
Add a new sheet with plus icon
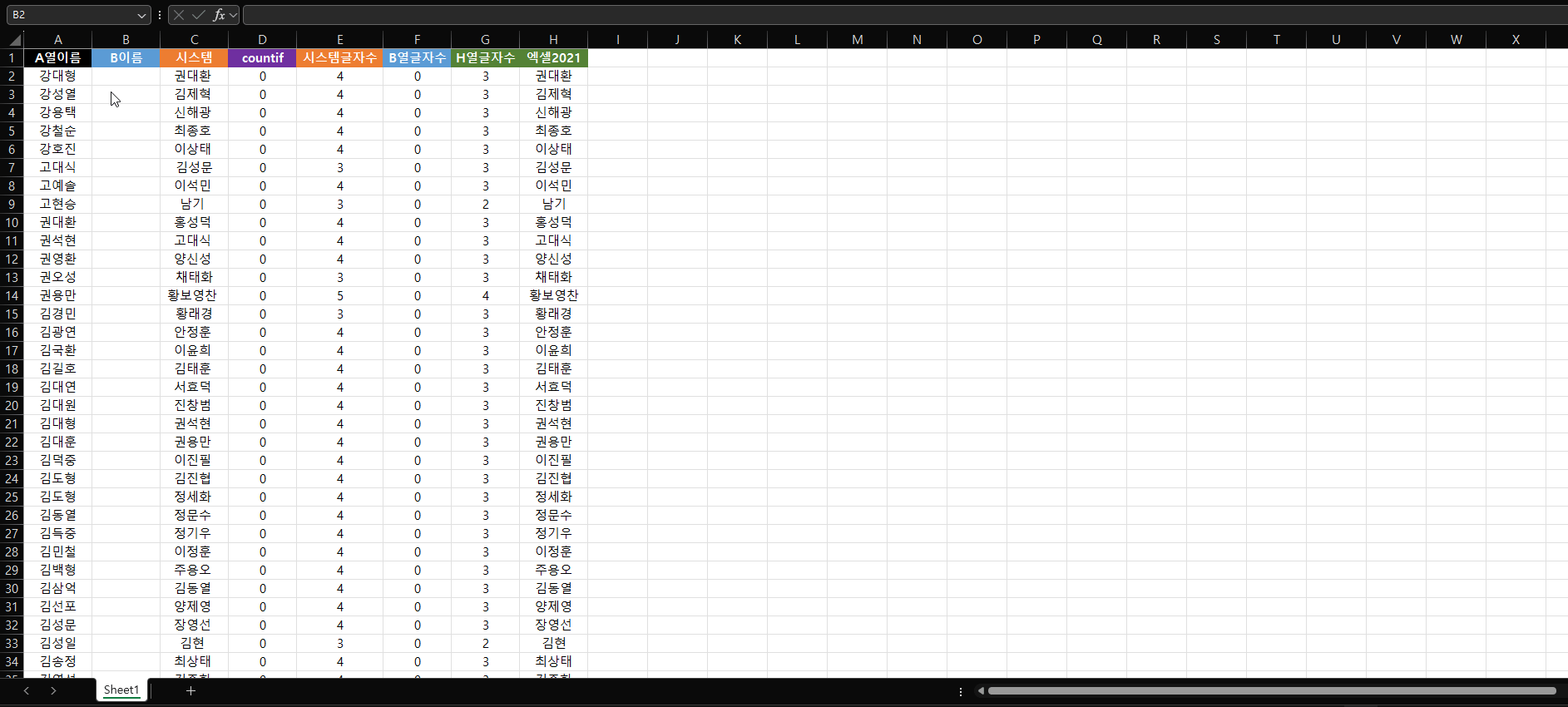point(190,690)
